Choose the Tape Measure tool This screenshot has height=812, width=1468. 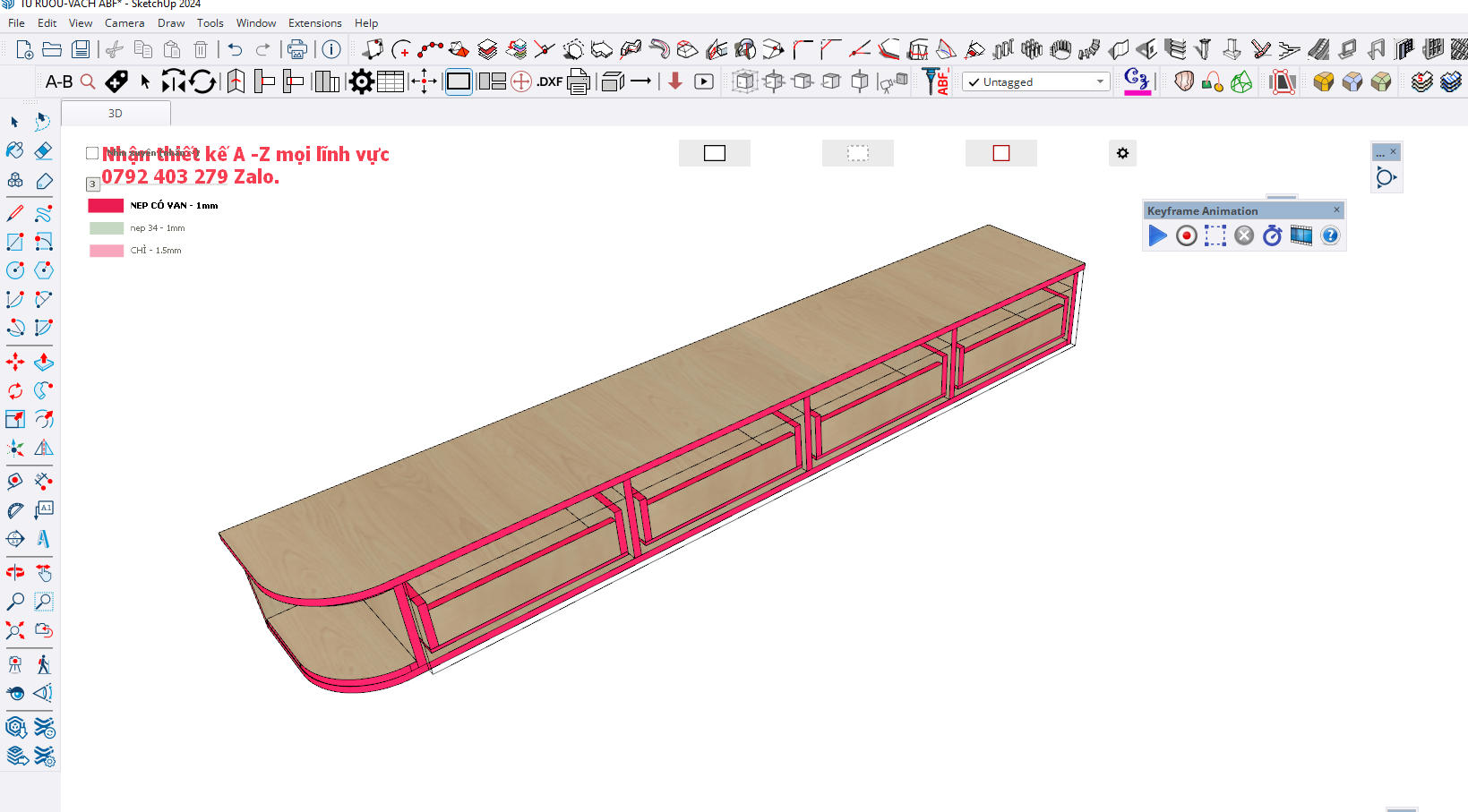[15, 482]
